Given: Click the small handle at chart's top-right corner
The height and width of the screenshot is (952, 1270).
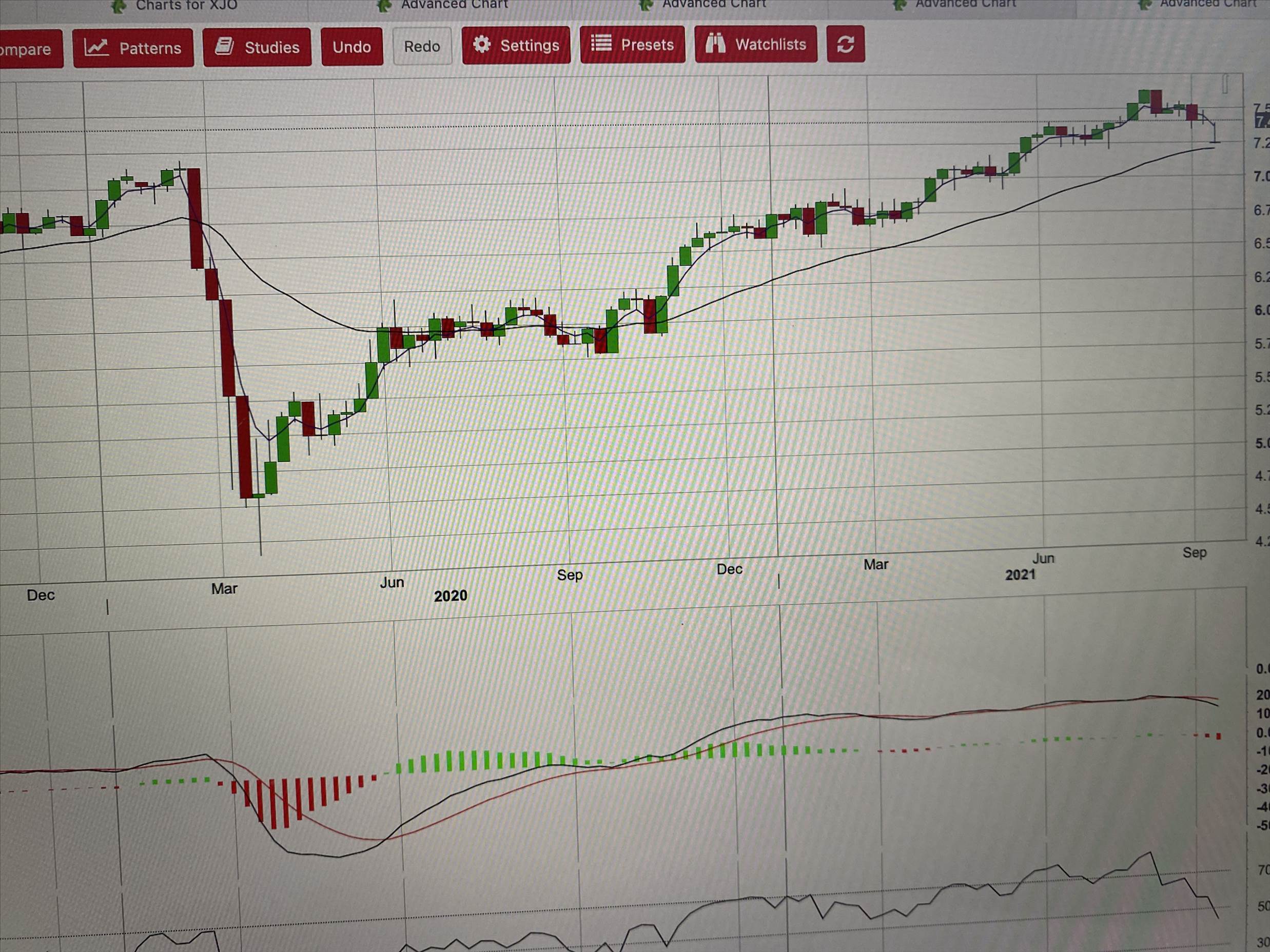Looking at the screenshot, I should (1225, 84).
